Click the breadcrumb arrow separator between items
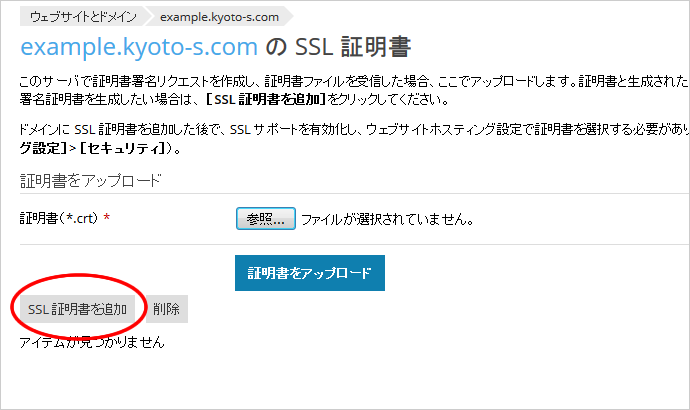The width and height of the screenshot is (690, 410). pyautogui.click(x=148, y=17)
